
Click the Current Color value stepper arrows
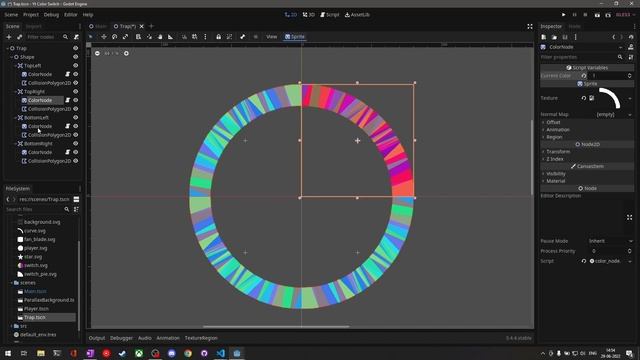[629, 76]
